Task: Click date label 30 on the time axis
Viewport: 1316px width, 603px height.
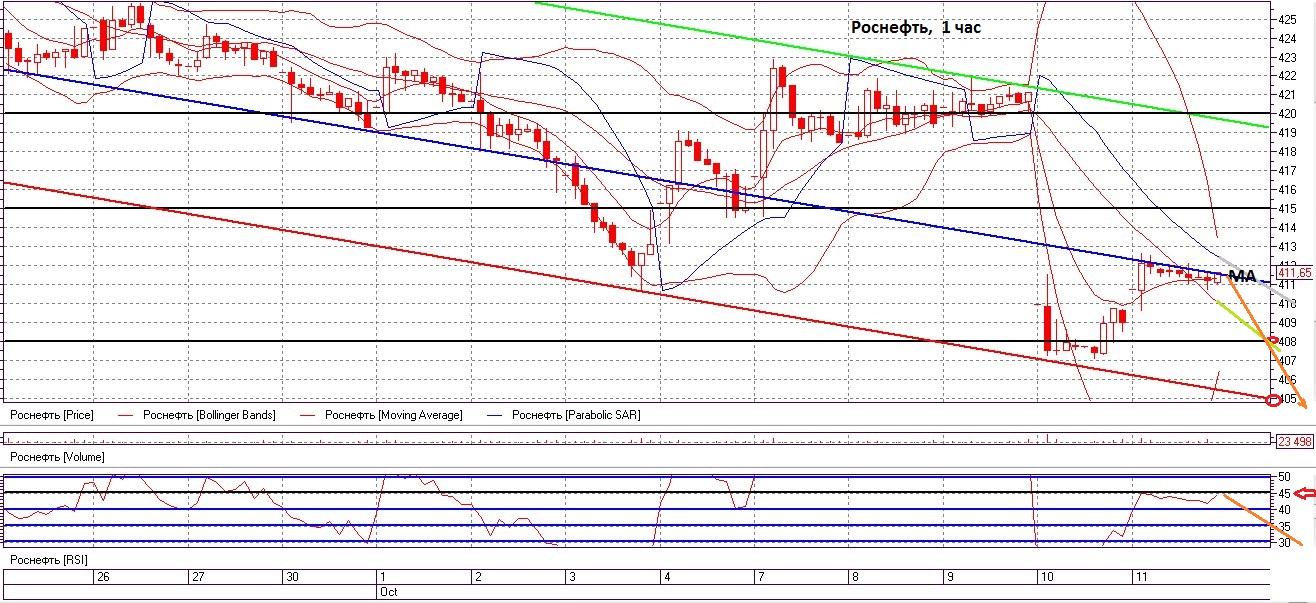Action: pyautogui.click(x=292, y=577)
